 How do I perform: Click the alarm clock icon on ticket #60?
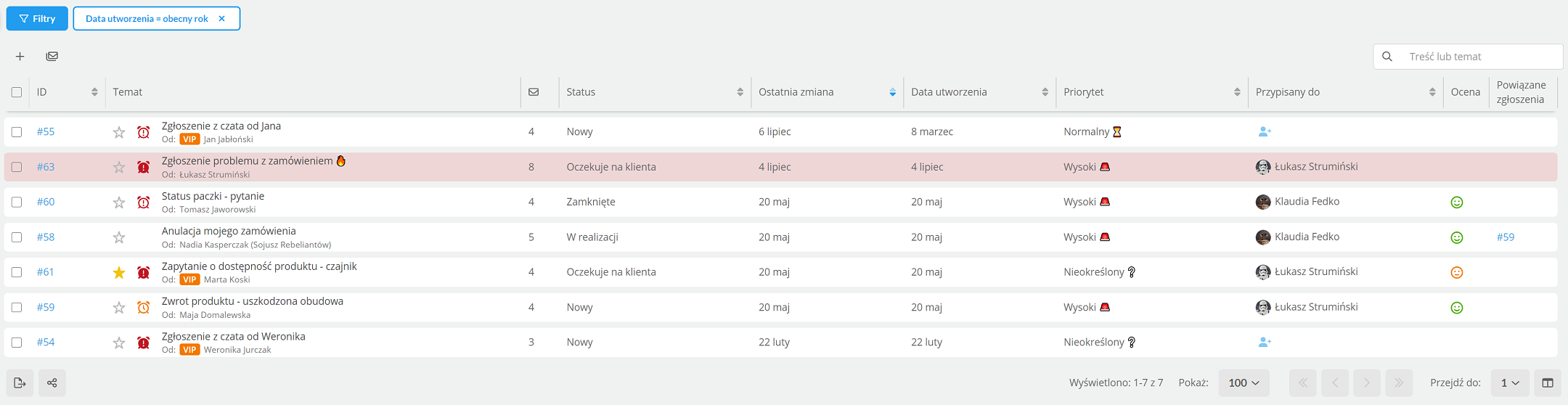[144, 202]
